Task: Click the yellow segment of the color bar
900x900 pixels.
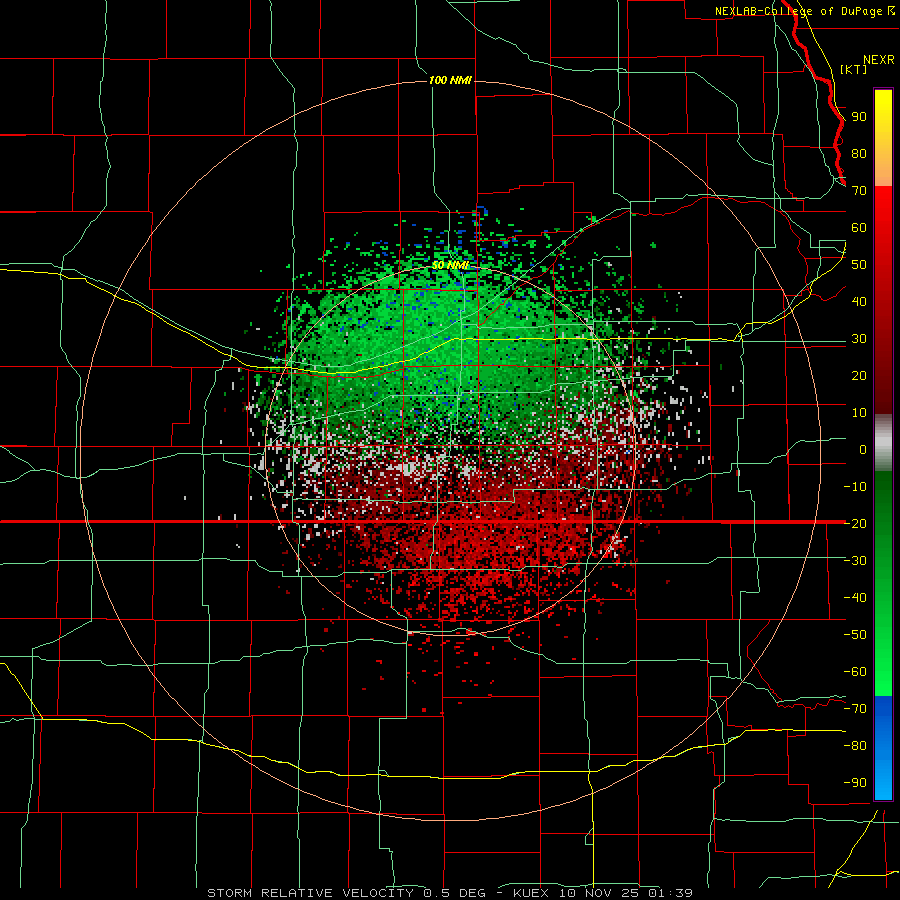Action: point(883,138)
